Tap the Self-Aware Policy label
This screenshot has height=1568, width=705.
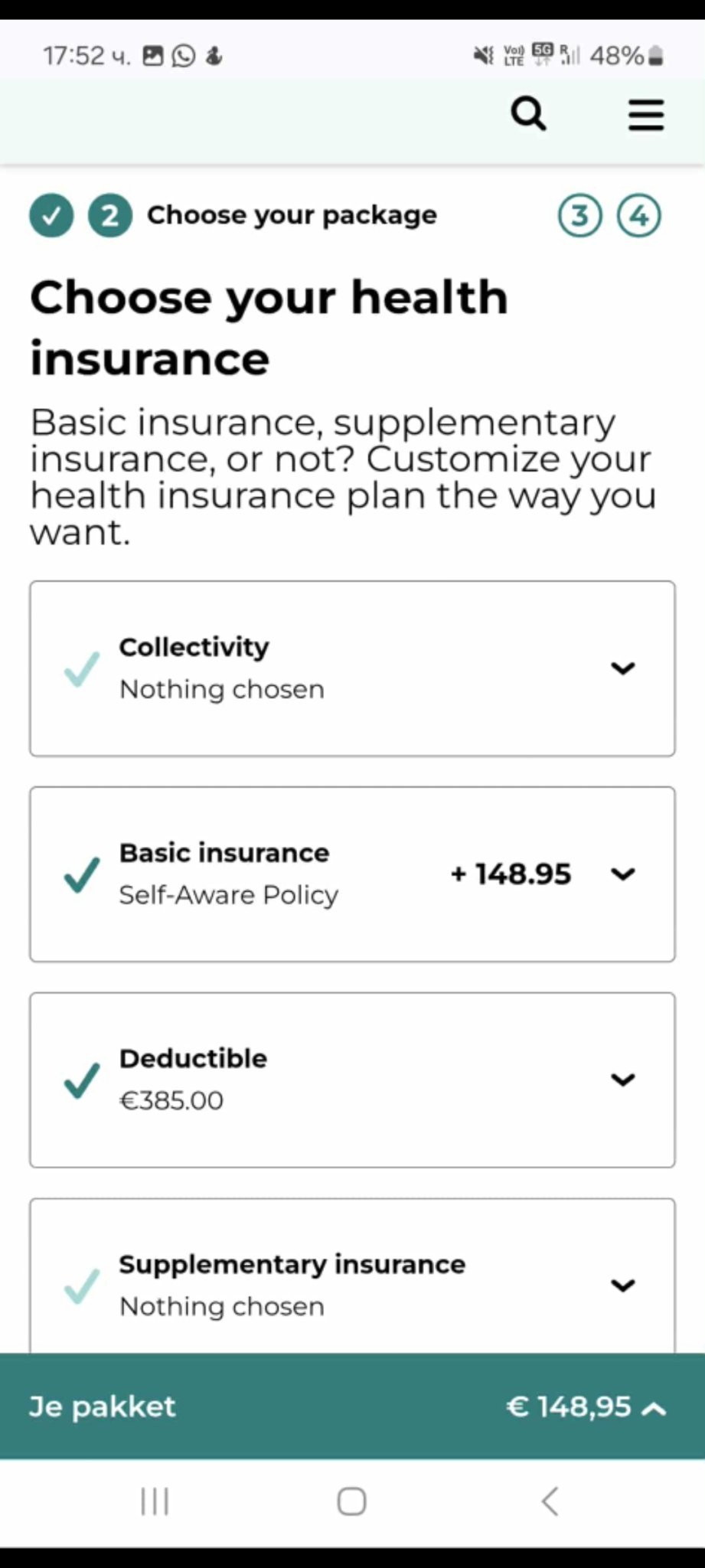coord(228,895)
